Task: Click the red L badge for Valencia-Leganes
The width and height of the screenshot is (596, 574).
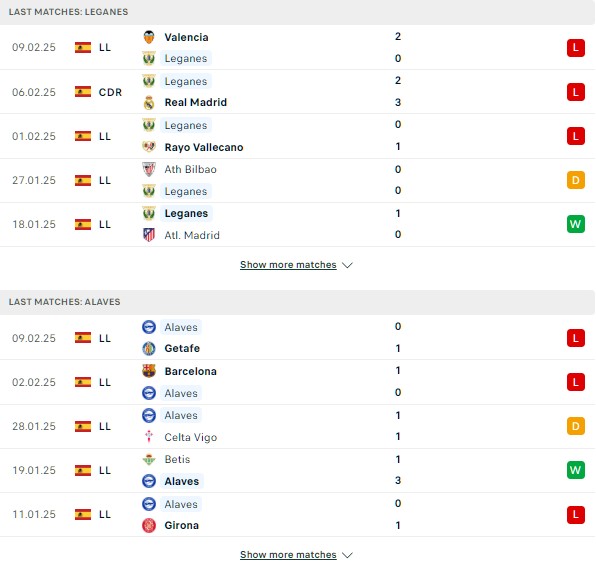Action: pyautogui.click(x=575, y=48)
